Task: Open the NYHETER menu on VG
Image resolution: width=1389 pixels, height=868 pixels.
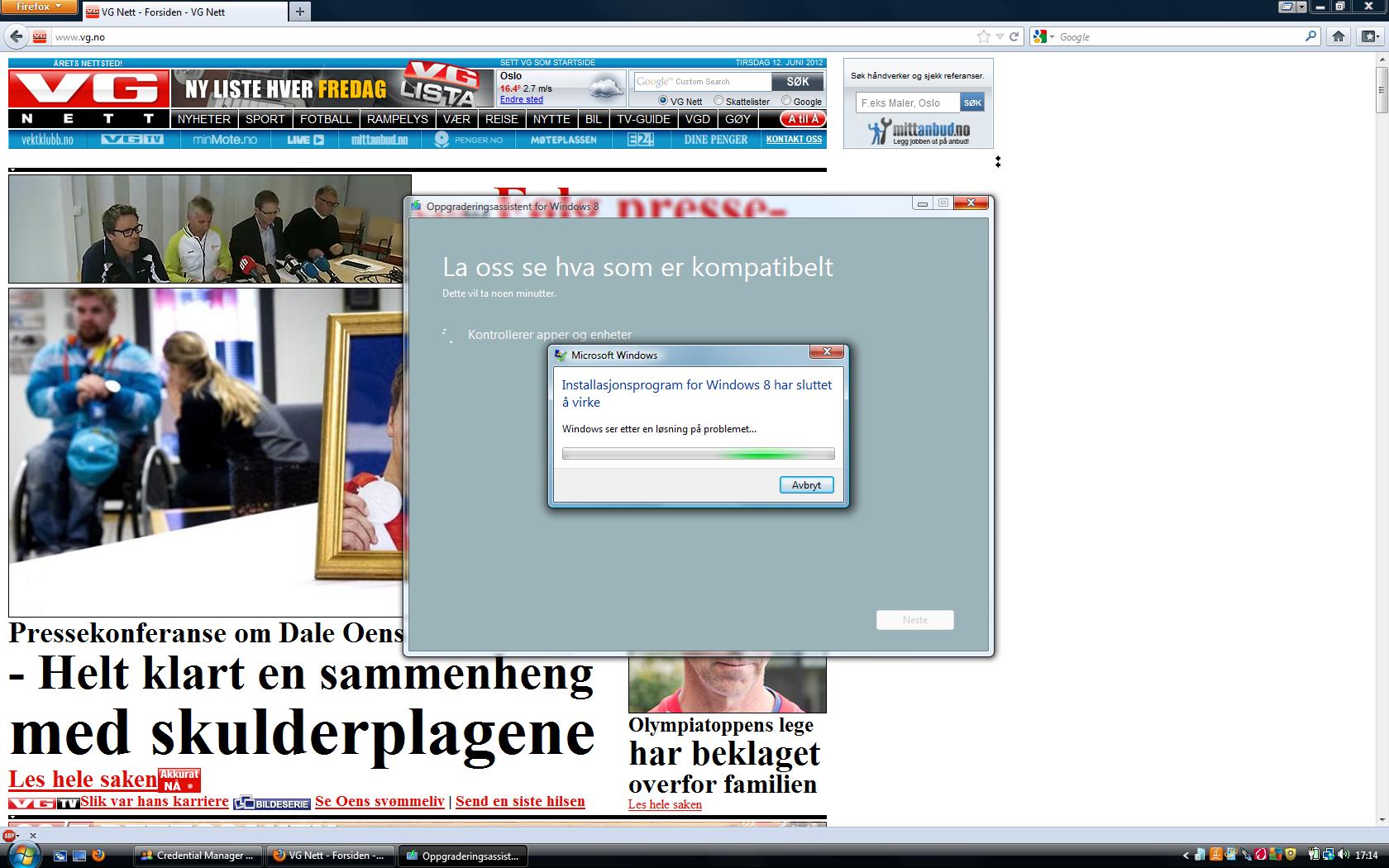Action: tap(204, 119)
